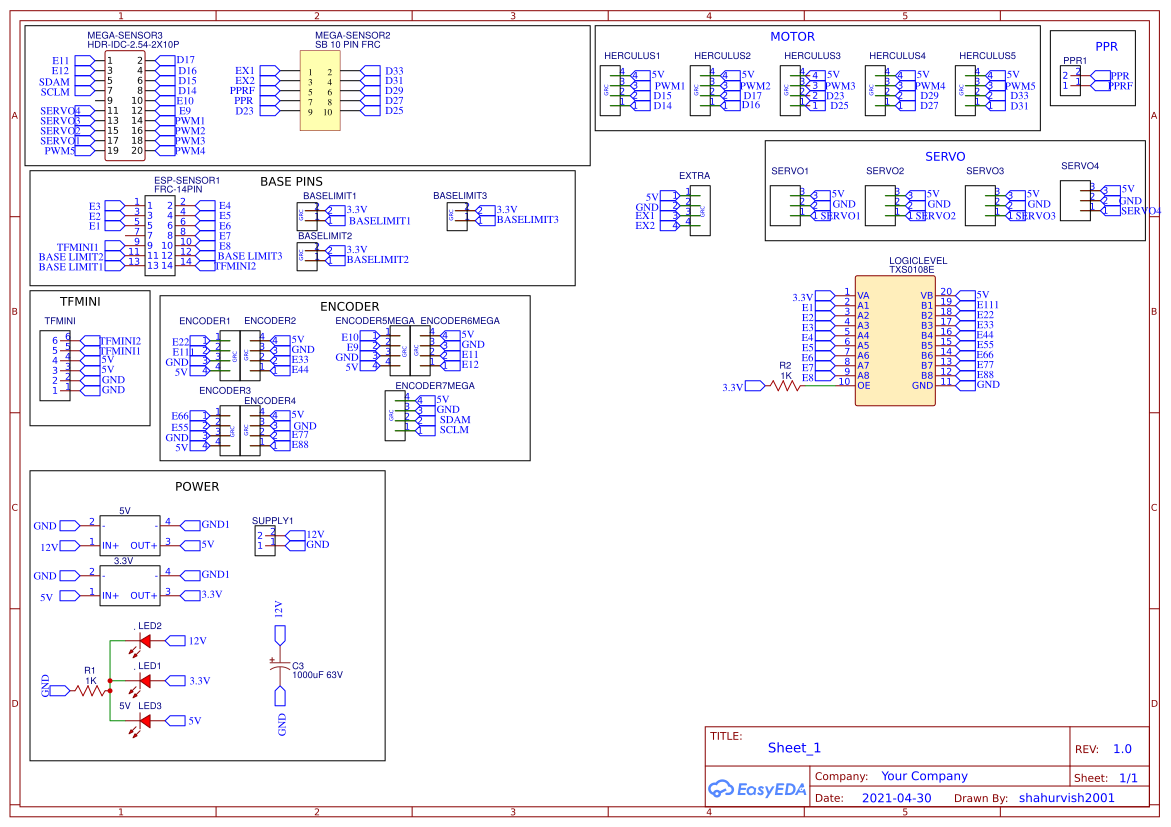The width and height of the screenshot is (1171, 827).
Task: Click the Sheet_1 title text
Action: coord(794,748)
